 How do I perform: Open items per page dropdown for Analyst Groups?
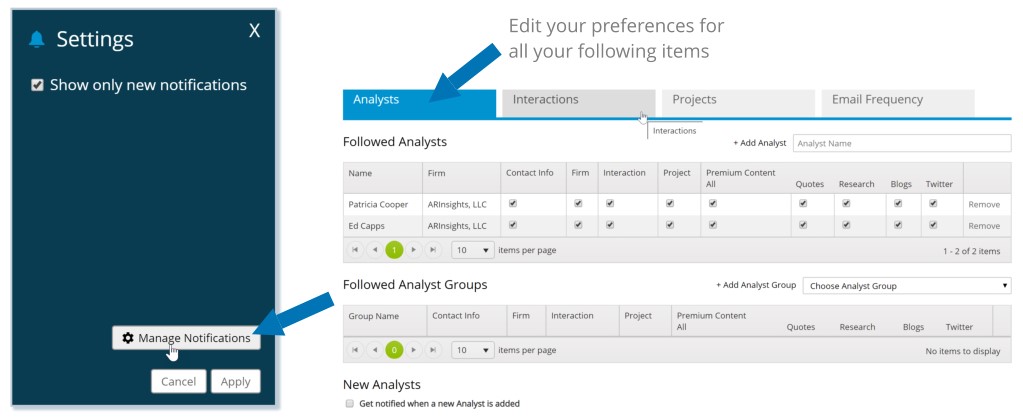pyautogui.click(x=473, y=350)
